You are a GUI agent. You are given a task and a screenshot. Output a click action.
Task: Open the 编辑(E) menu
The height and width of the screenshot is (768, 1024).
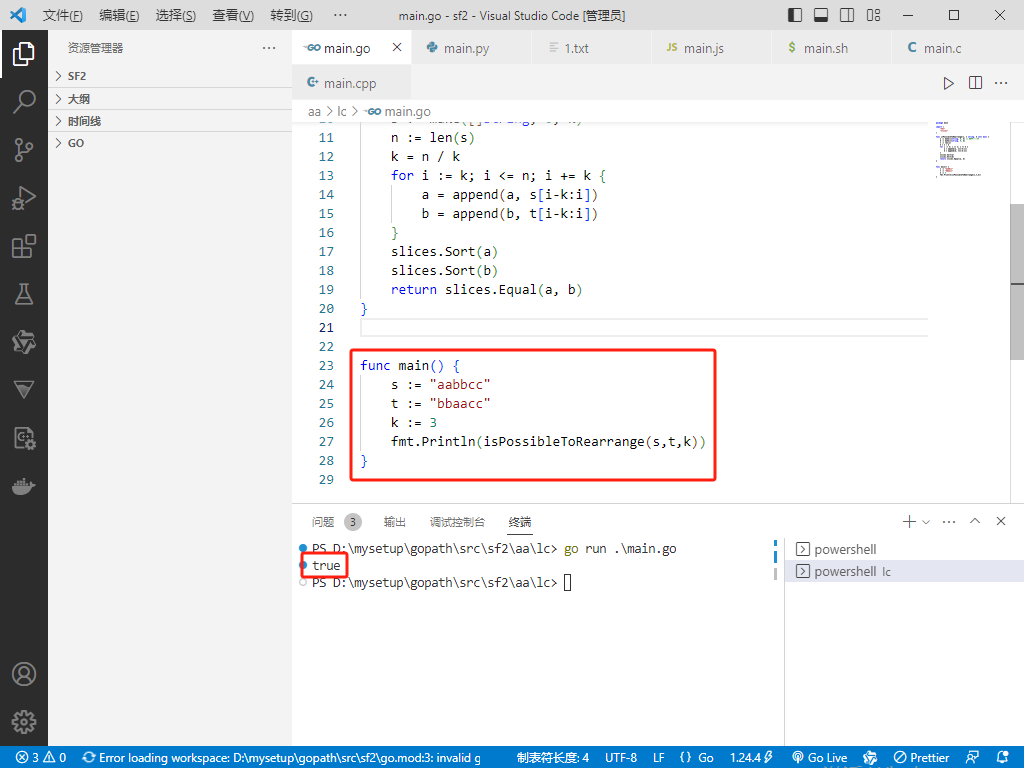120,15
